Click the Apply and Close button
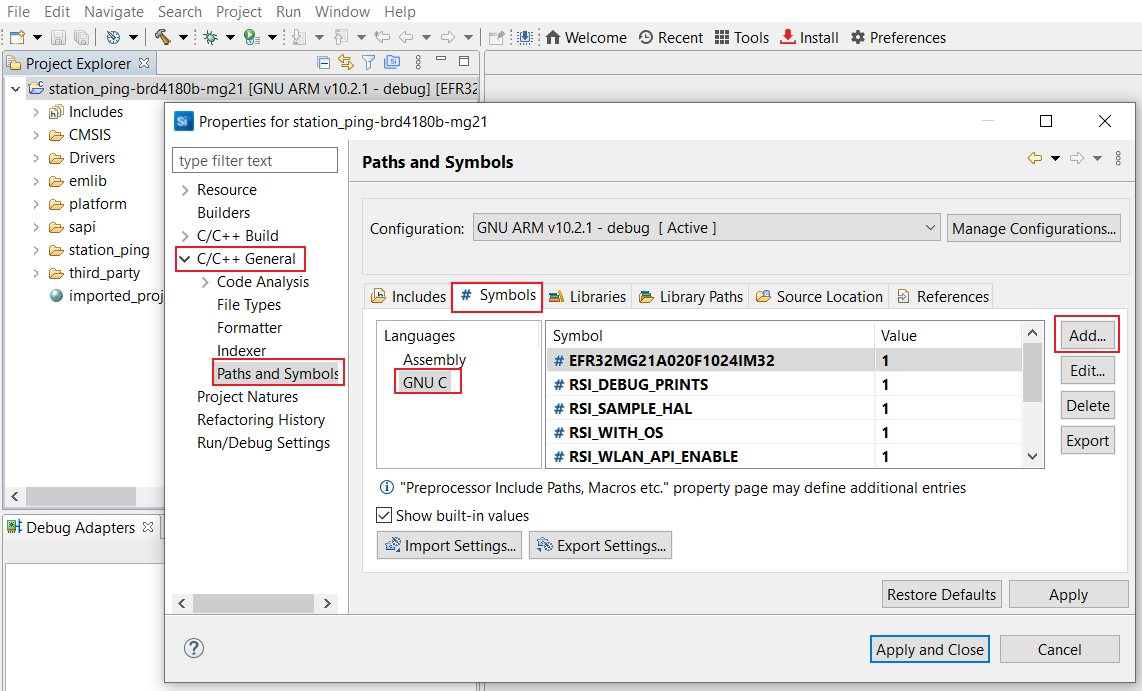 (929, 649)
